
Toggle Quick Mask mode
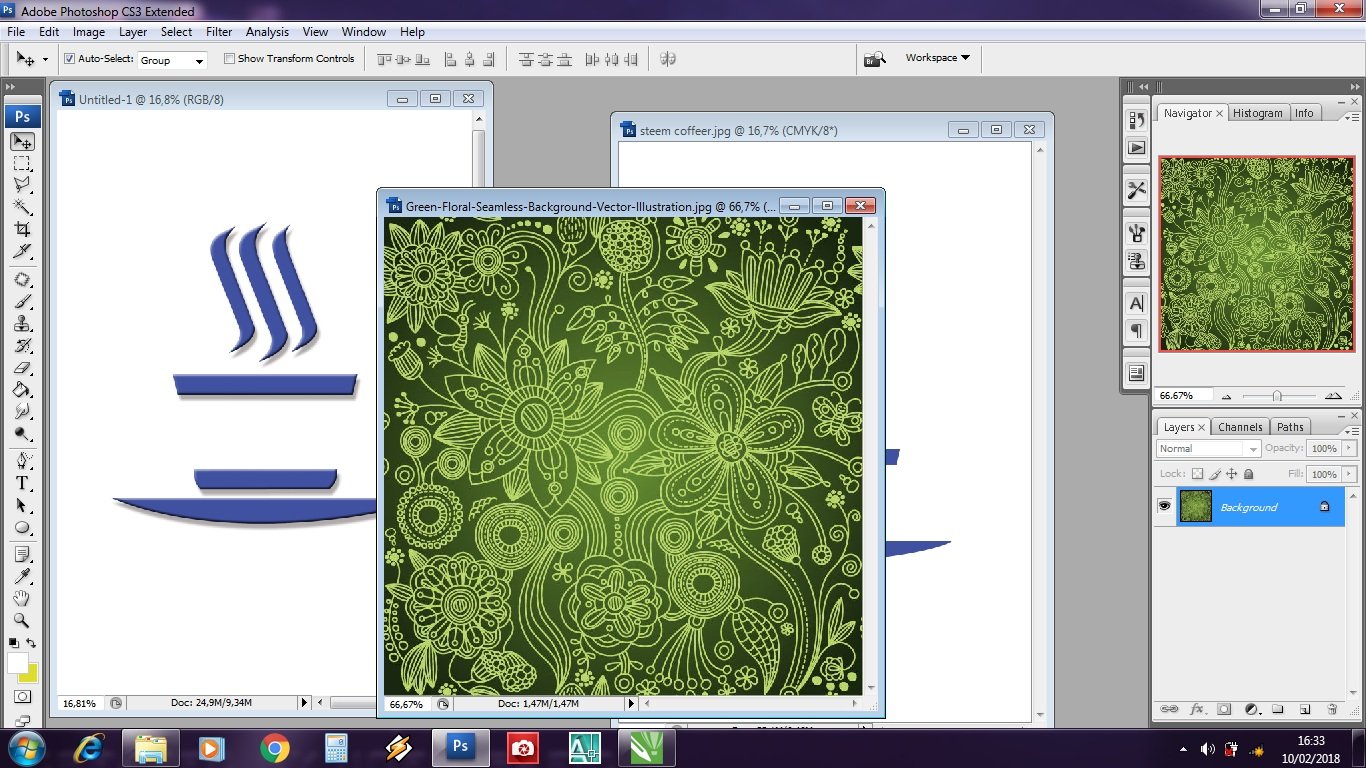(22, 697)
